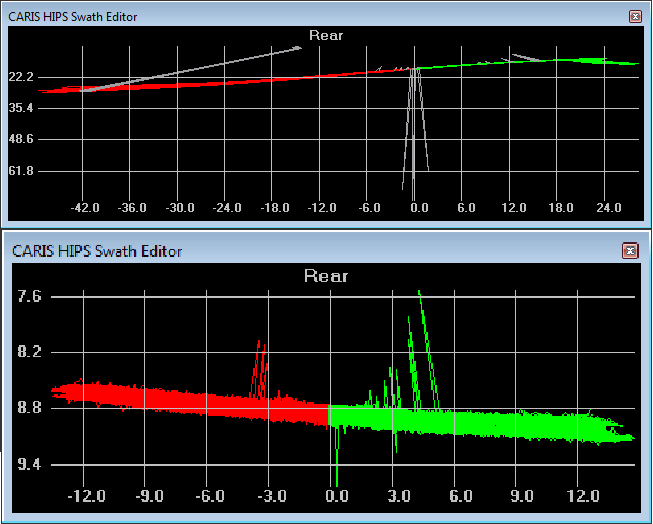Click the upper window's 'CARIS HIPS Swath Editor' title

(72, 17)
